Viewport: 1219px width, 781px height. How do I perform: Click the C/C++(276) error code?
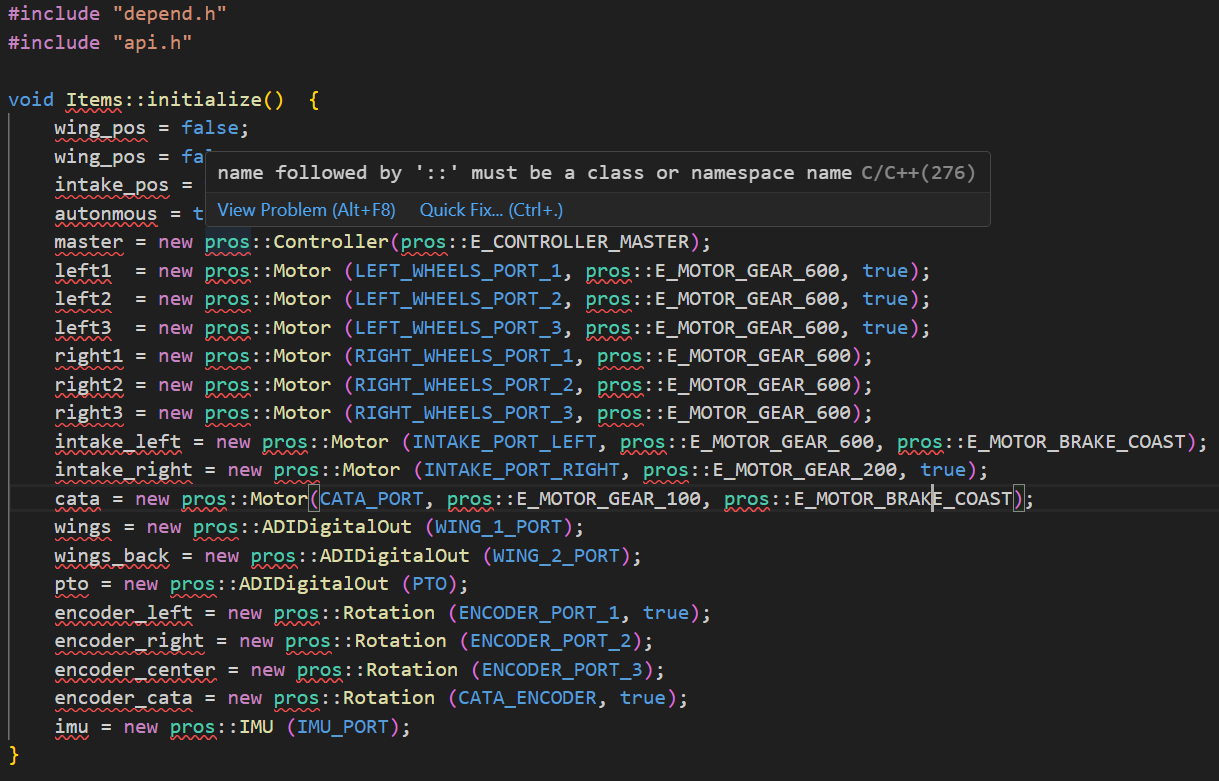(918, 173)
